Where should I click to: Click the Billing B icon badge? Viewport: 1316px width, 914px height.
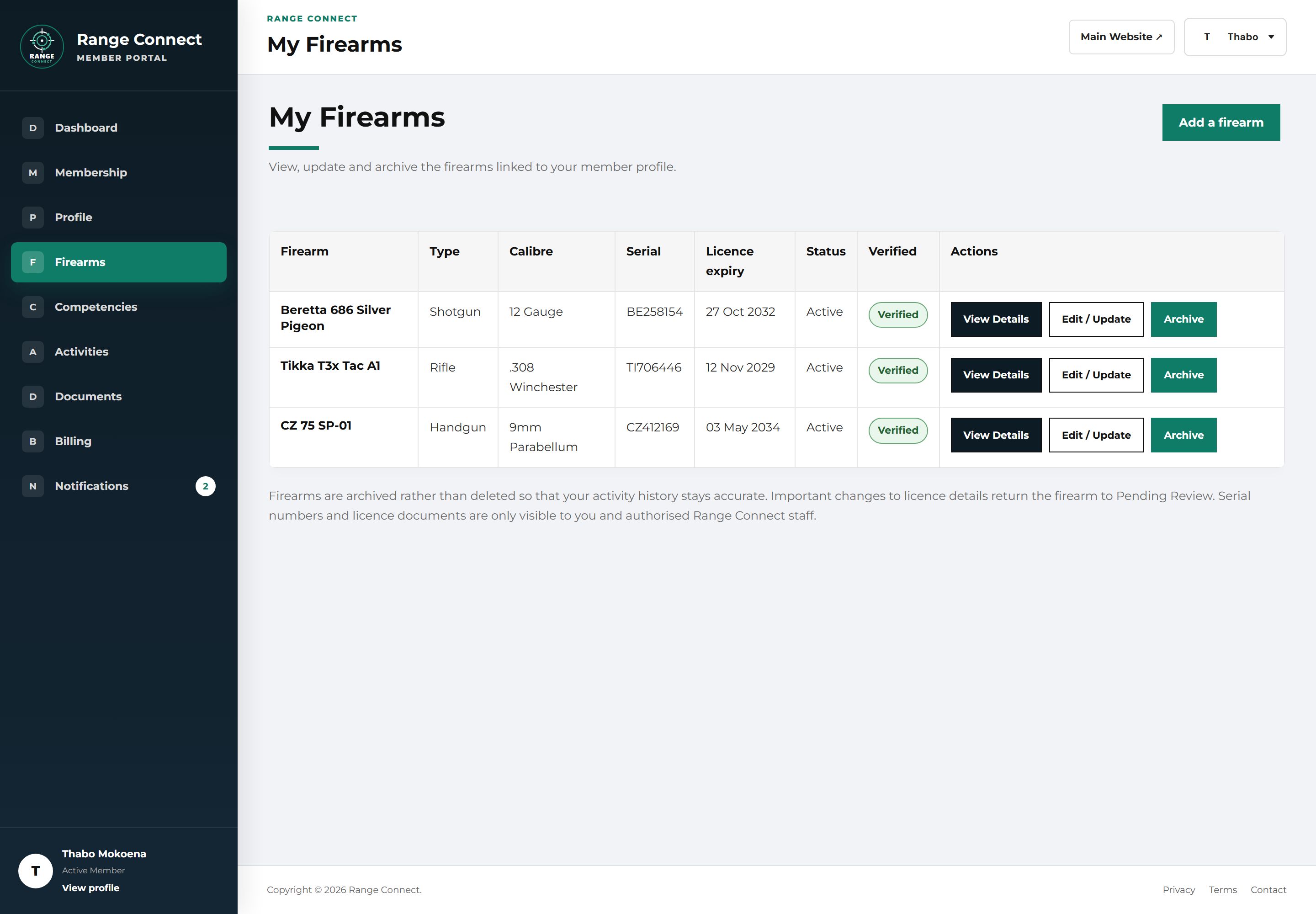(32, 441)
